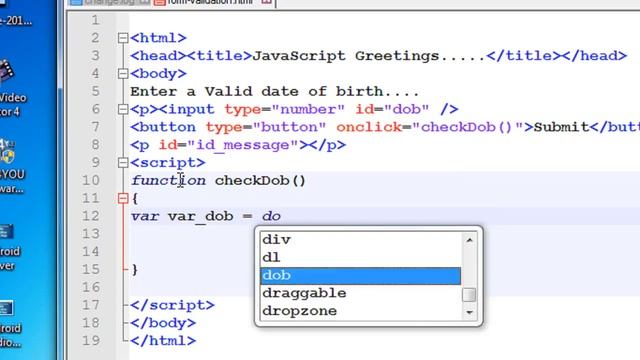Click the opening brace on line 11

point(135,198)
